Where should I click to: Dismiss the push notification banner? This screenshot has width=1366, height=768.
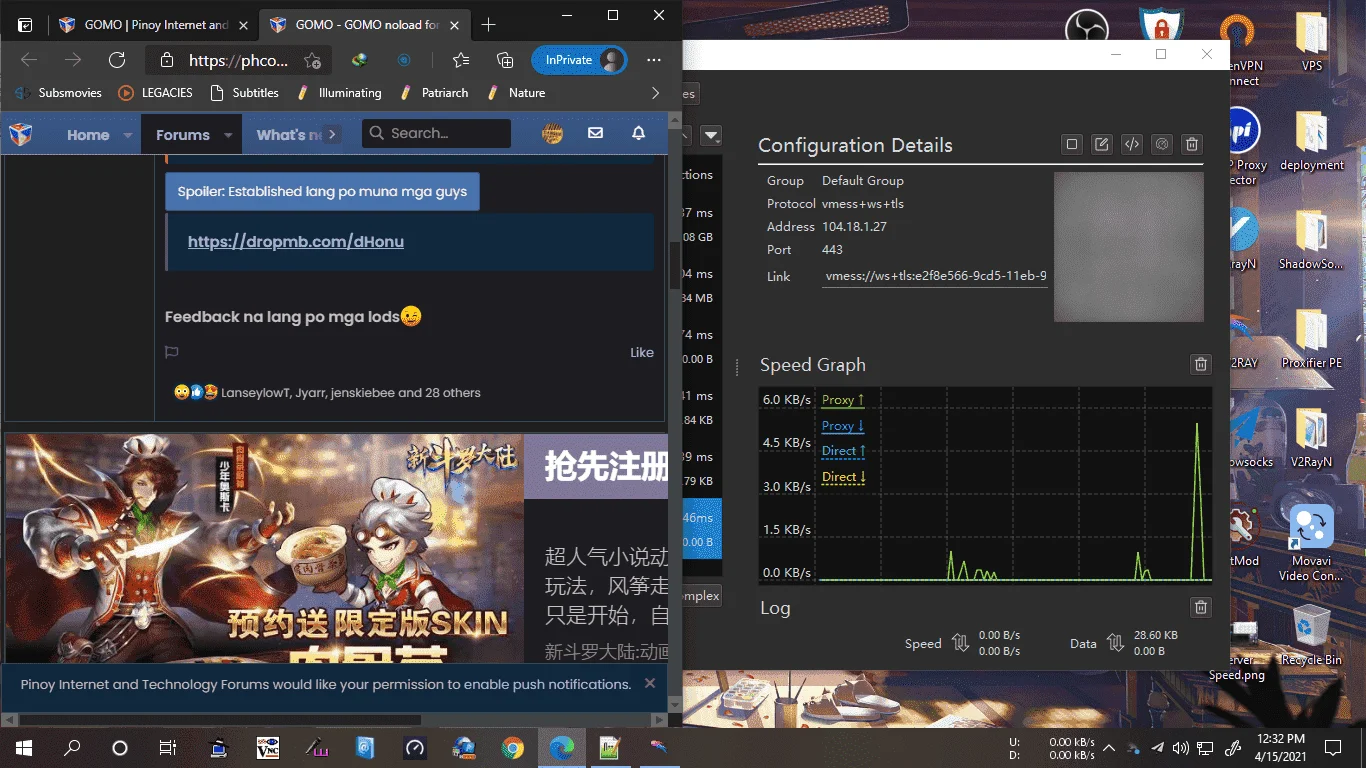(650, 683)
